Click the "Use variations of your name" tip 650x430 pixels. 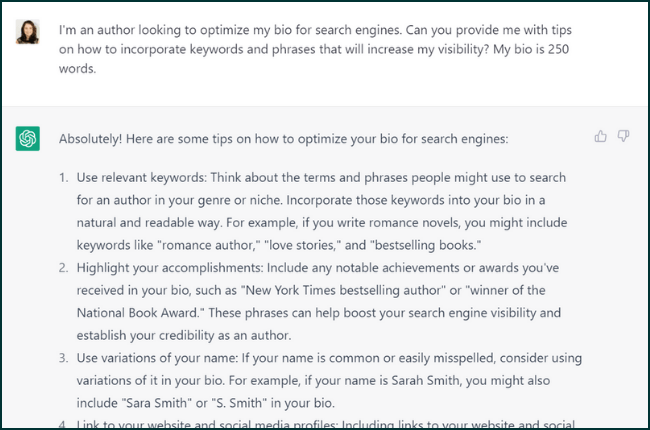[160, 357]
